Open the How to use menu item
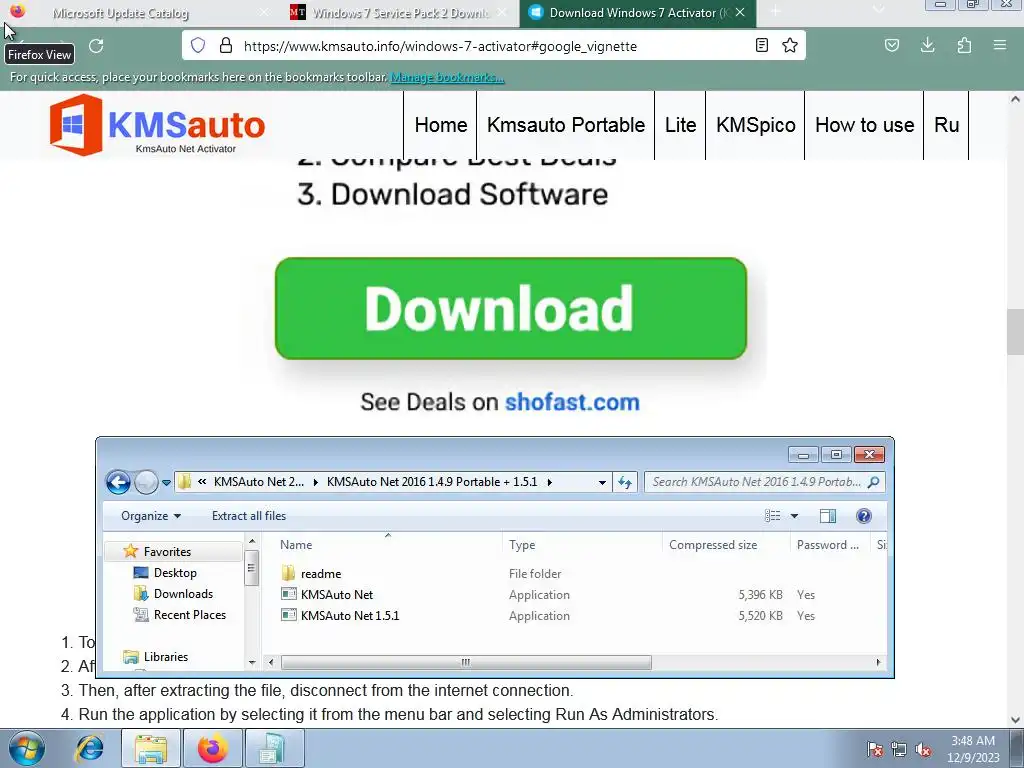The image size is (1024, 768). pos(865,125)
